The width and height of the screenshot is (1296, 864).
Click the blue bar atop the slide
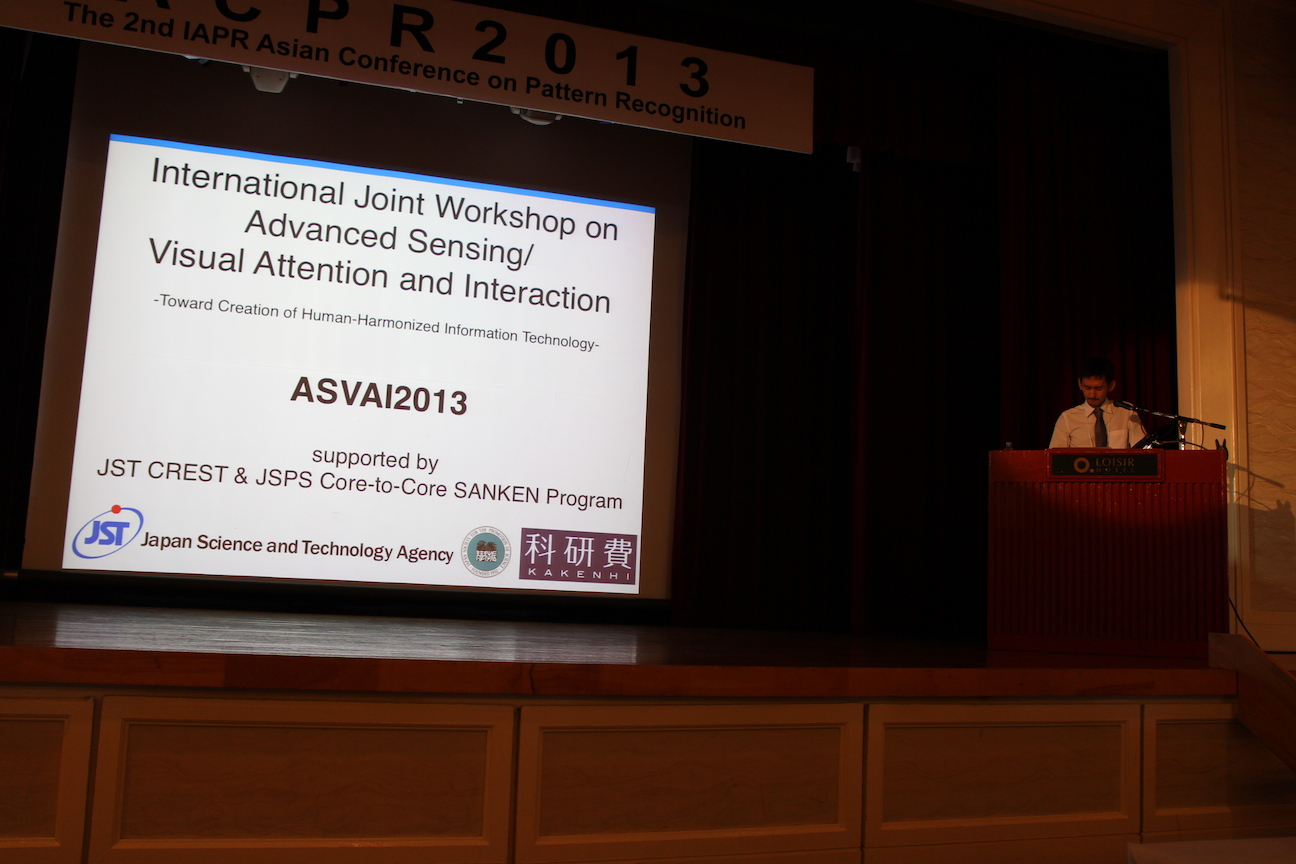(380, 171)
